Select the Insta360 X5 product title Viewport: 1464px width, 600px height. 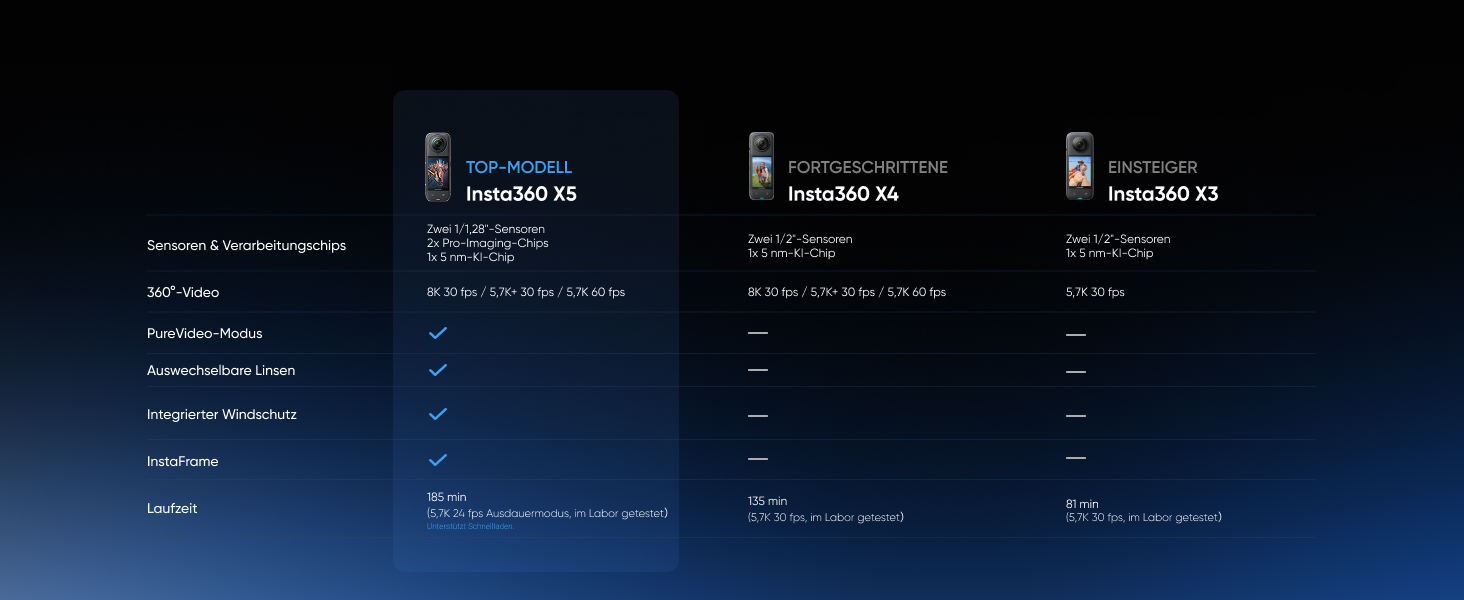[521, 194]
